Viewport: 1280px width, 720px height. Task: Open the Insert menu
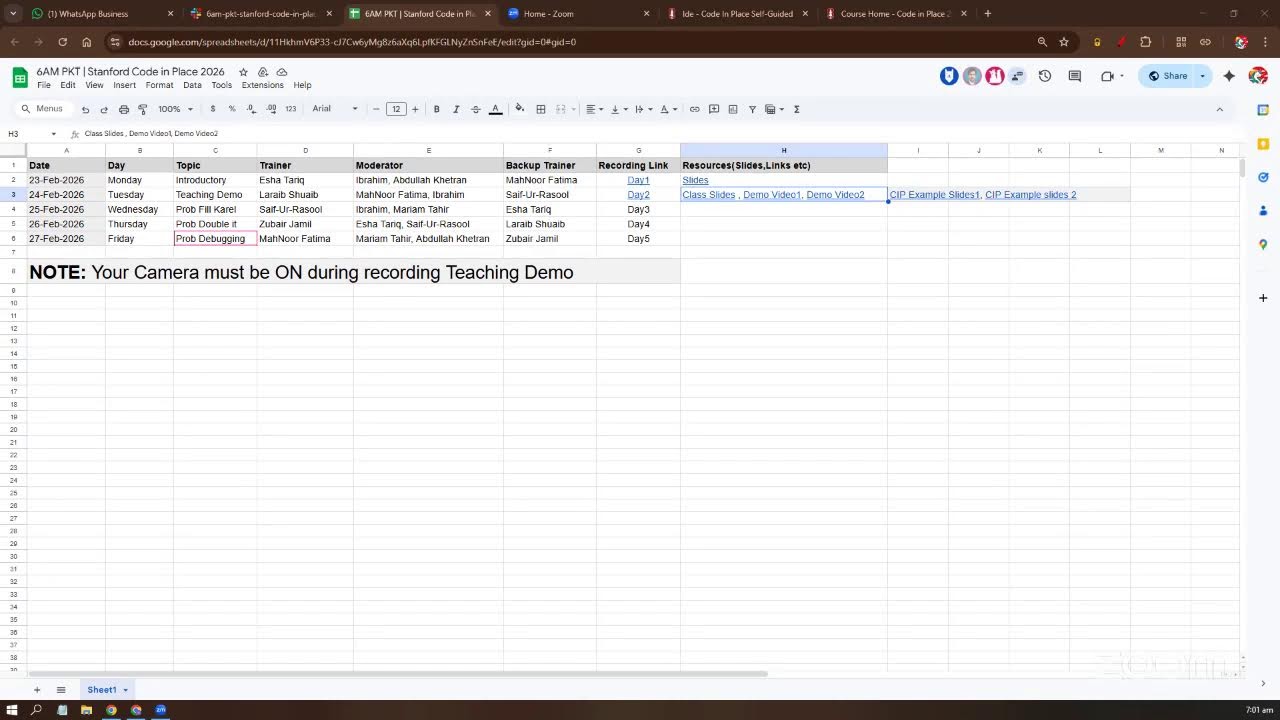tap(124, 85)
